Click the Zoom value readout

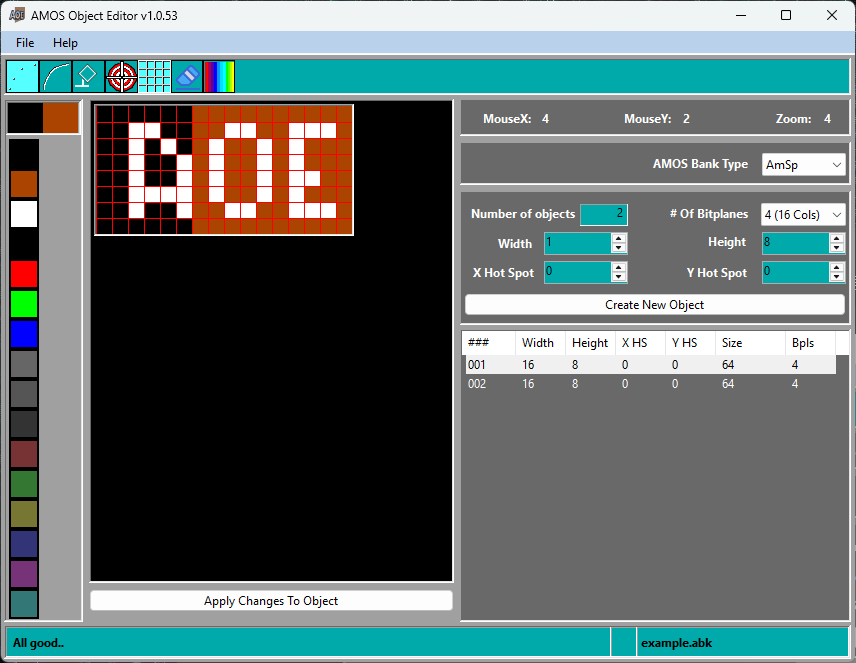click(827, 119)
